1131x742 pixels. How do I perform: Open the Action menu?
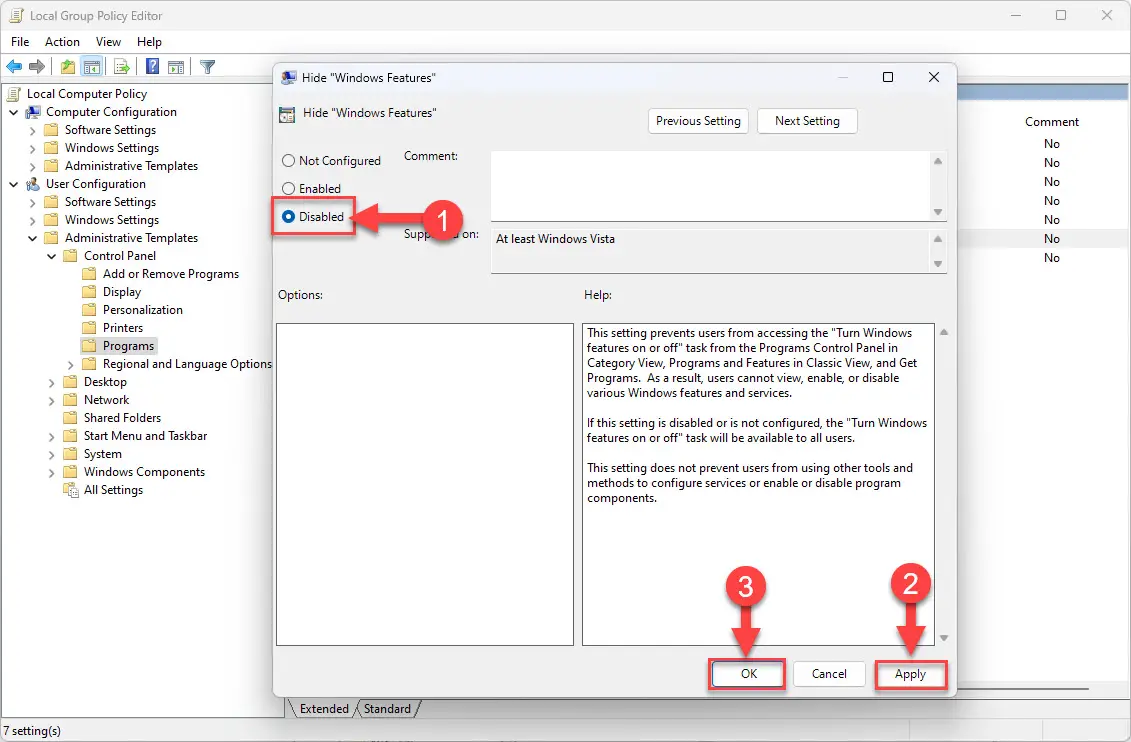coord(62,42)
